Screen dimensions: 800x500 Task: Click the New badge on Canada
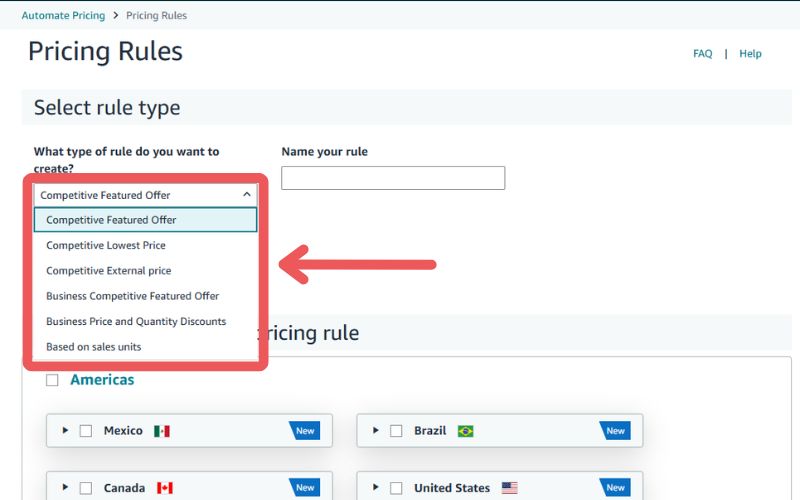point(305,488)
